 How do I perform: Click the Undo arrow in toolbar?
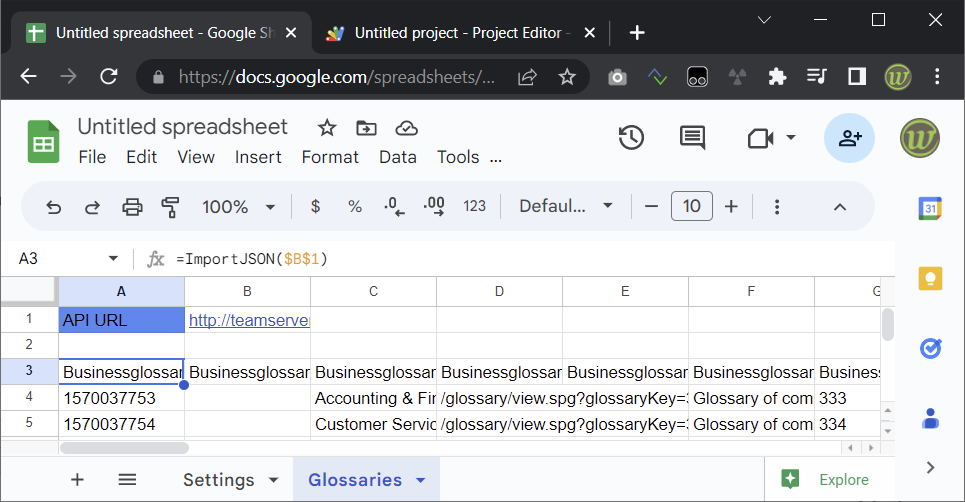54,207
